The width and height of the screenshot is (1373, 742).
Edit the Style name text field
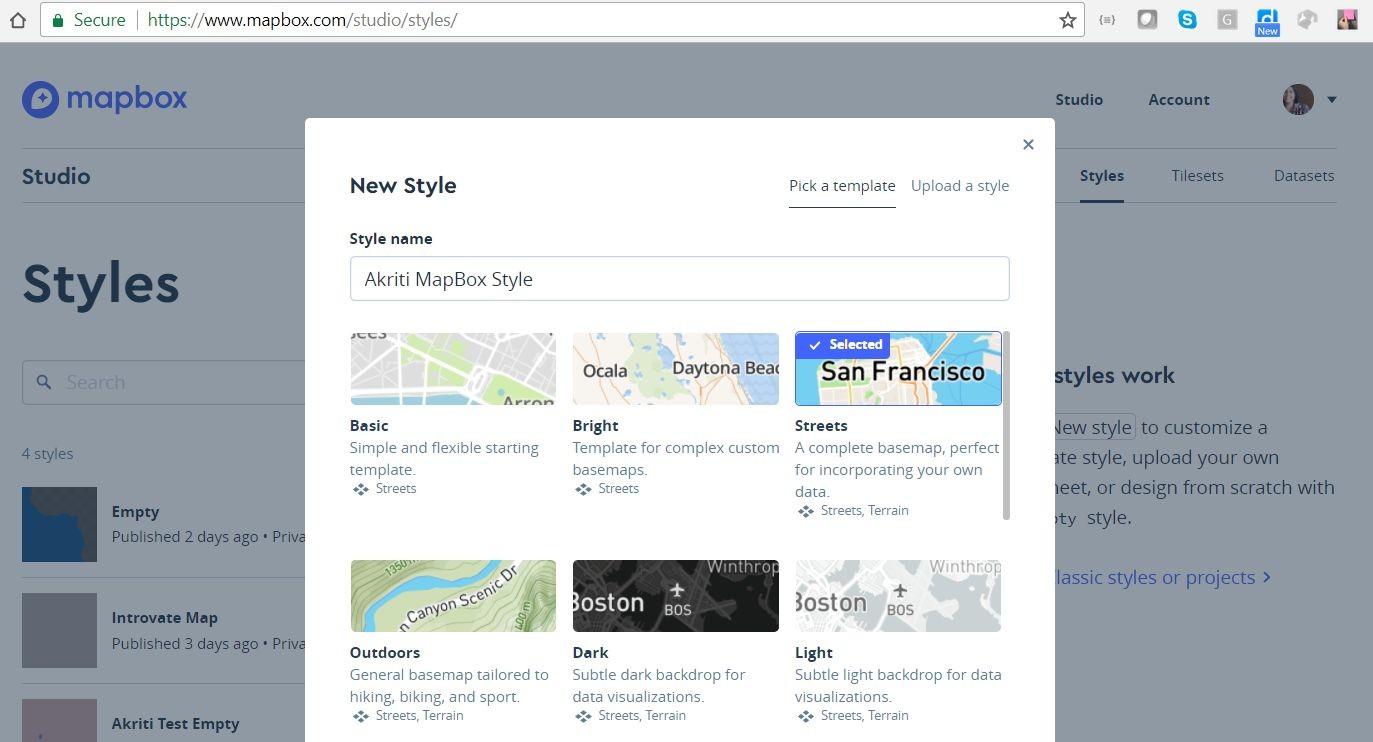680,279
